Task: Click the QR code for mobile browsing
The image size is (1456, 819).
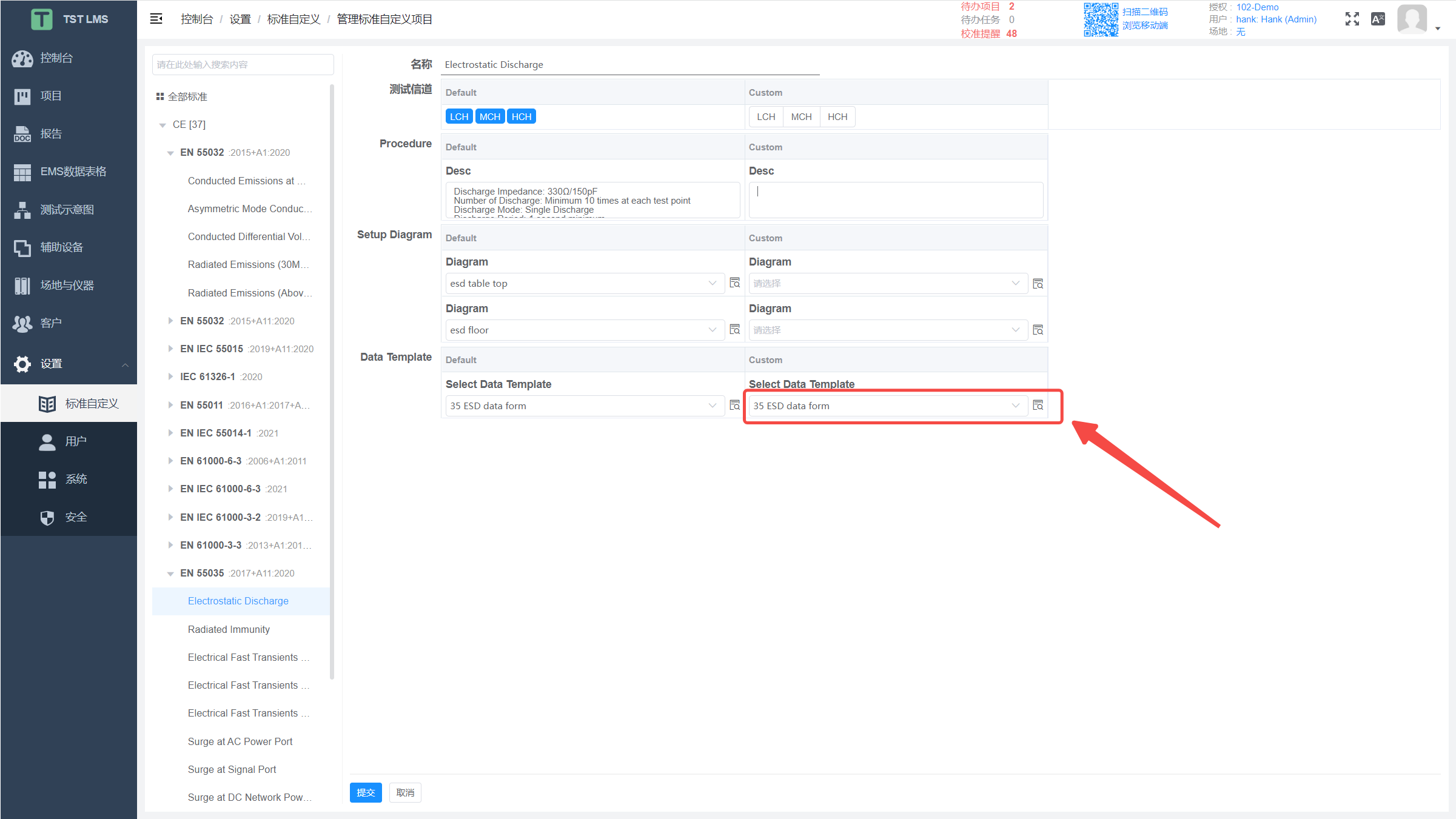Action: click(x=1101, y=19)
